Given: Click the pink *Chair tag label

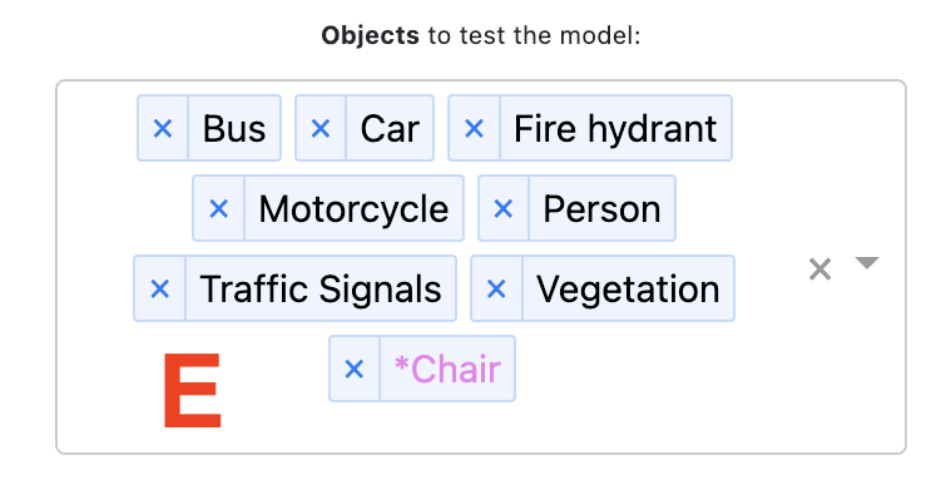Looking at the screenshot, I should (x=447, y=369).
